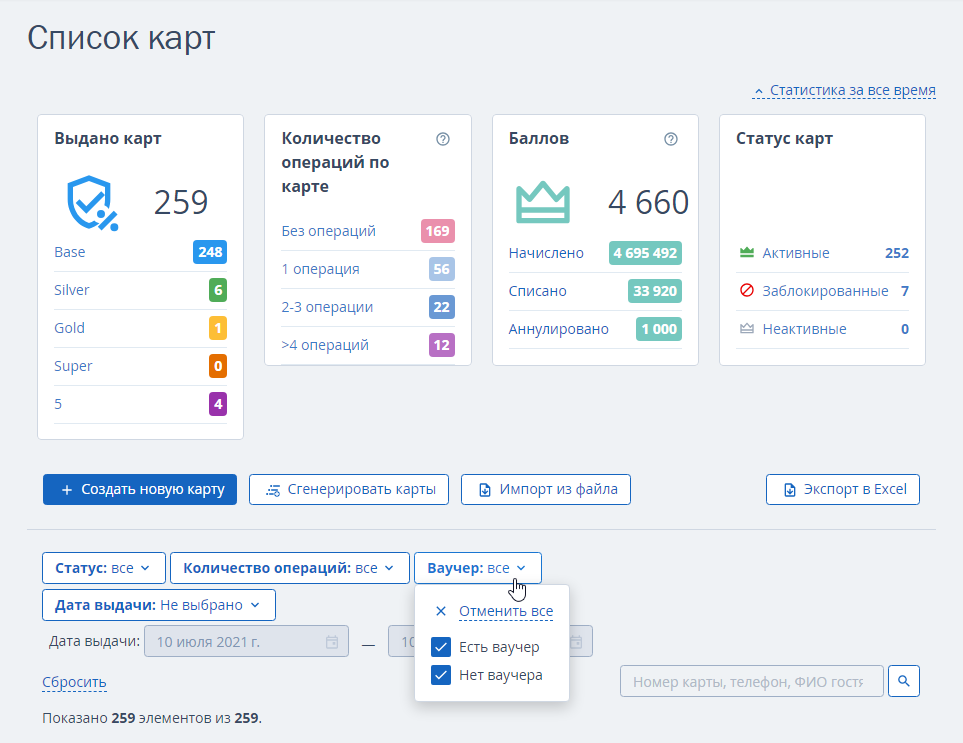963x743 pixels.
Task: Click the X icon next to Отменить все
Action: click(x=440, y=611)
